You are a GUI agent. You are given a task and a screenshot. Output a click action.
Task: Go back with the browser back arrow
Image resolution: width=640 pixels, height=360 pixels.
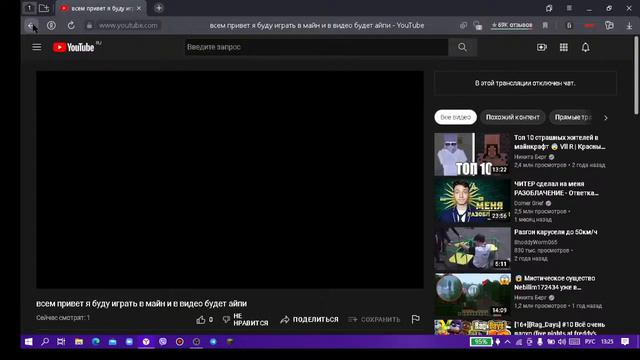tap(31, 25)
